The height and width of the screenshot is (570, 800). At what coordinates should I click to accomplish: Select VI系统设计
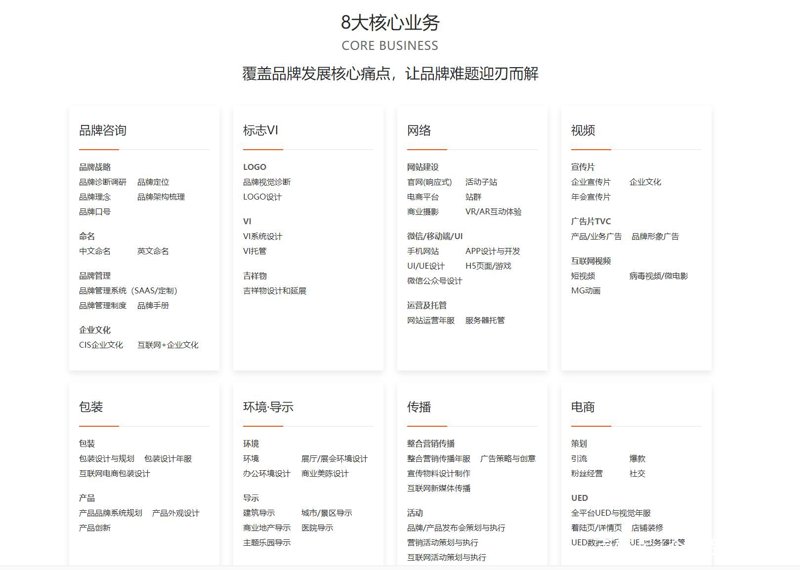tap(262, 236)
